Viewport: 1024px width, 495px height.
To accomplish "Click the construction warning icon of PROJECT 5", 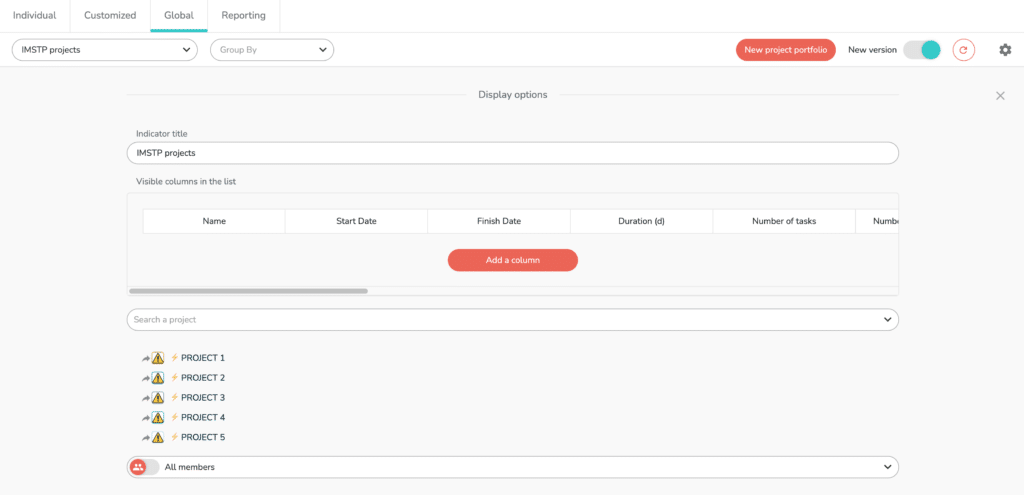I will tap(157, 438).
